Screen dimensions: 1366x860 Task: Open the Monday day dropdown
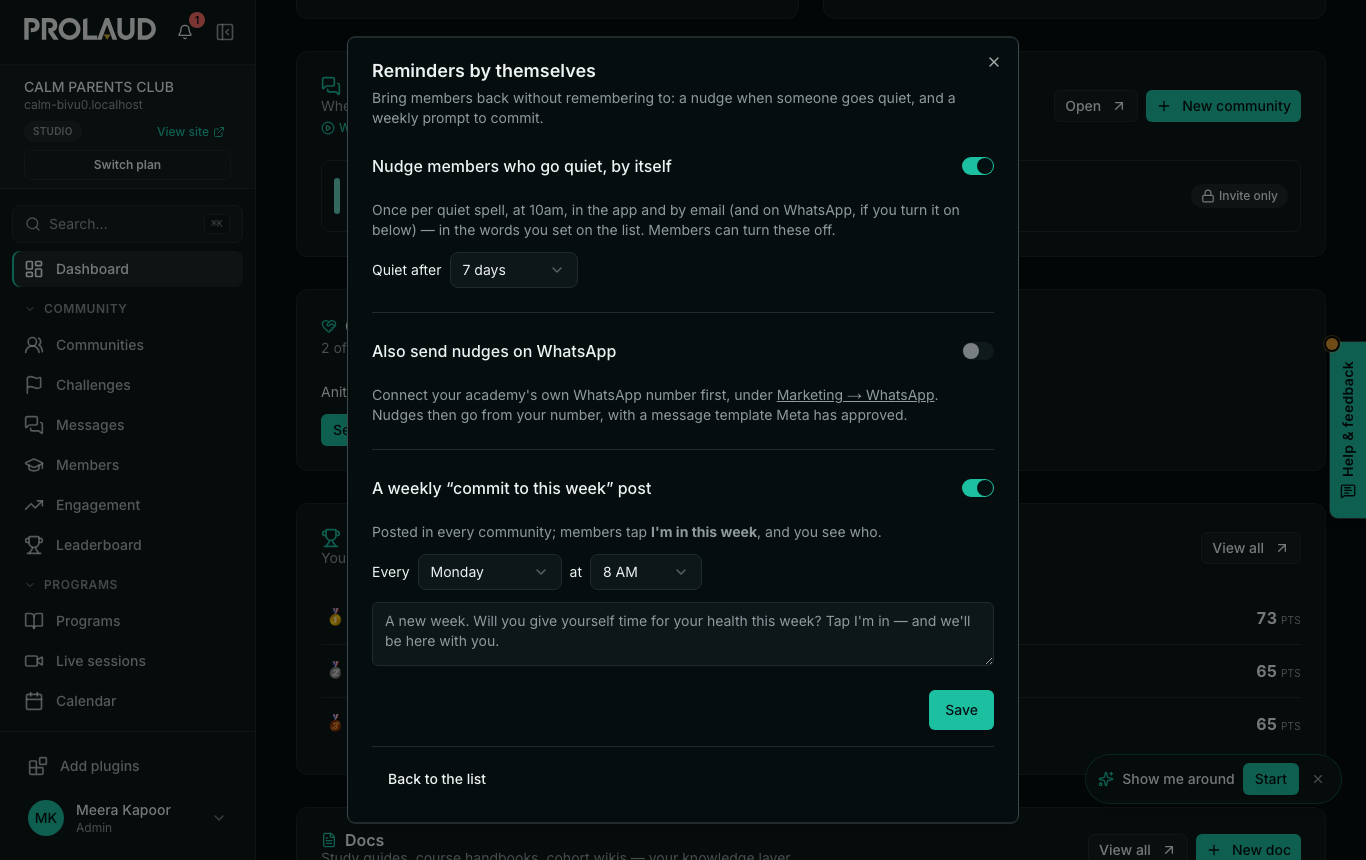490,572
